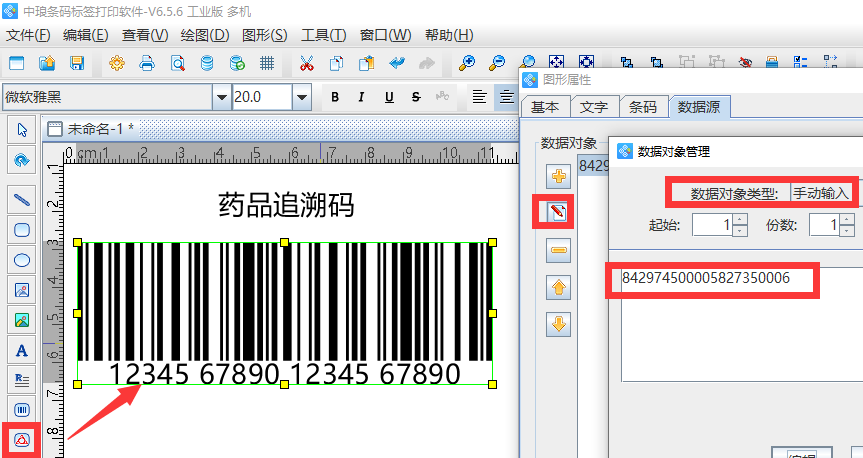This screenshot has width=863, height=458.
Task: Open the 窗口(W) menu
Action: point(385,36)
